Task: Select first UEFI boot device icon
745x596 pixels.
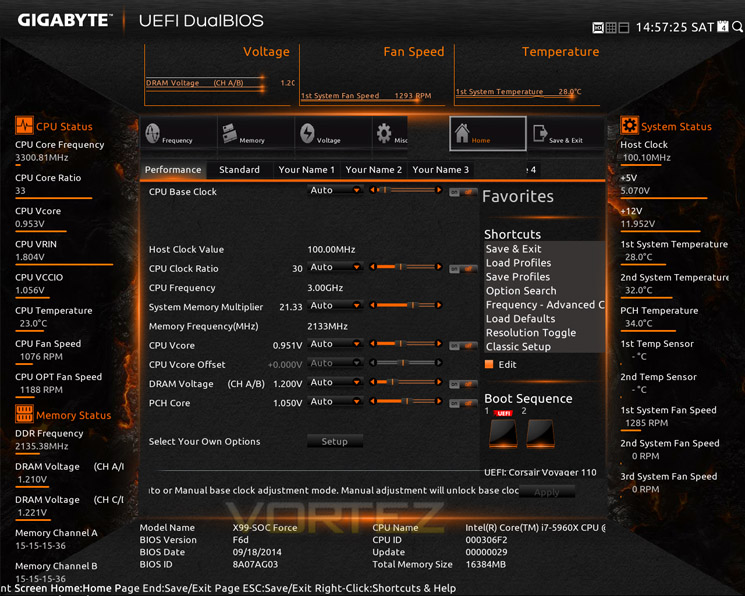Action: click(x=504, y=433)
